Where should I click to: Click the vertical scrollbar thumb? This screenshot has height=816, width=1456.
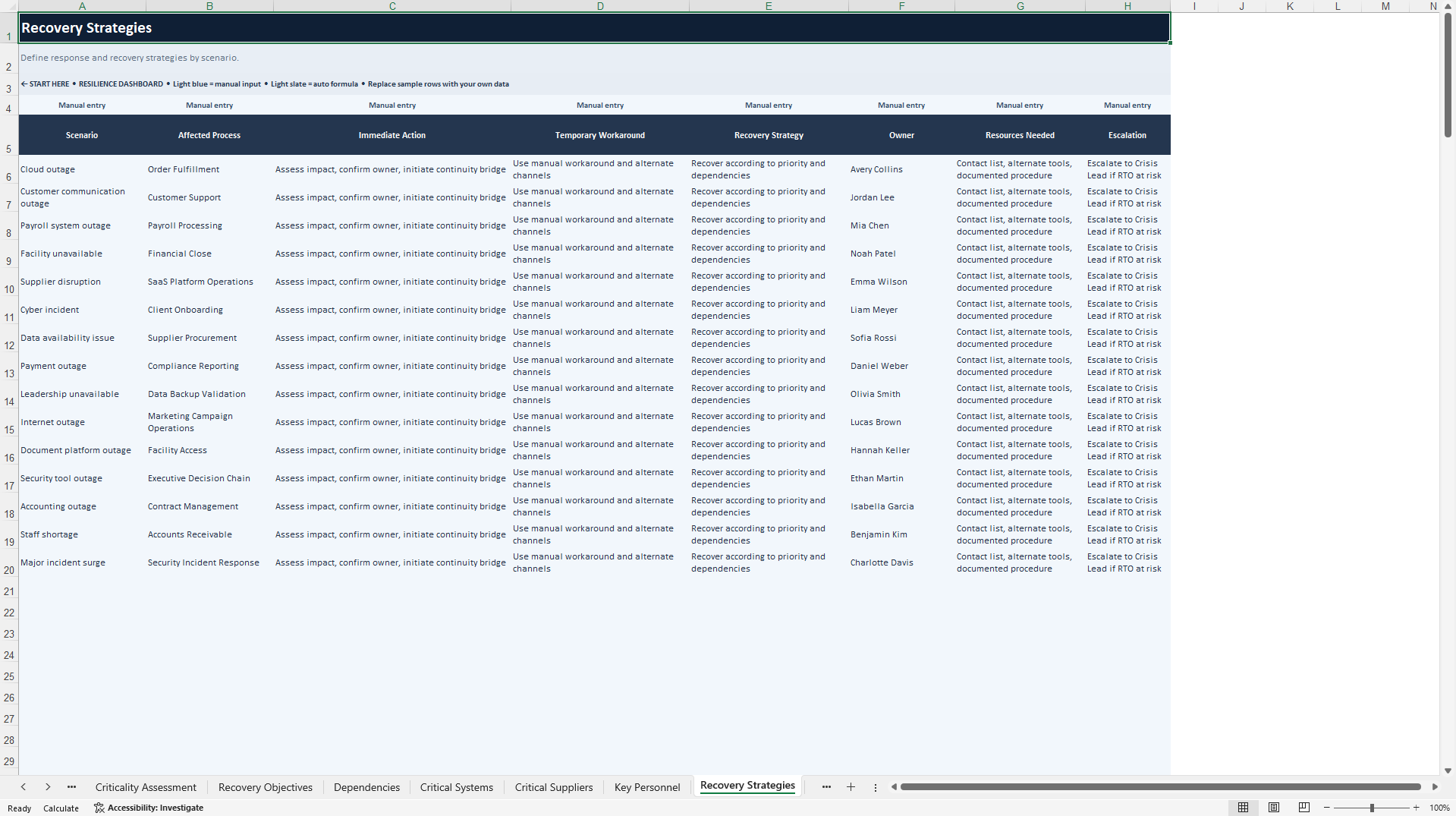tap(1448, 76)
